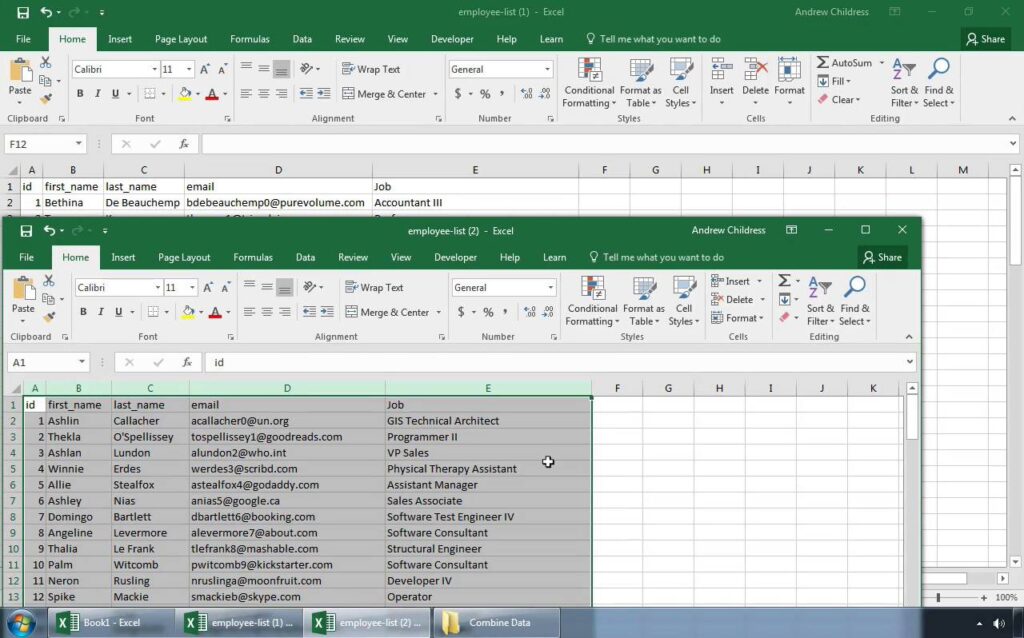Open the Fill Color dropdown arrow
1024x638 pixels.
(x=200, y=312)
